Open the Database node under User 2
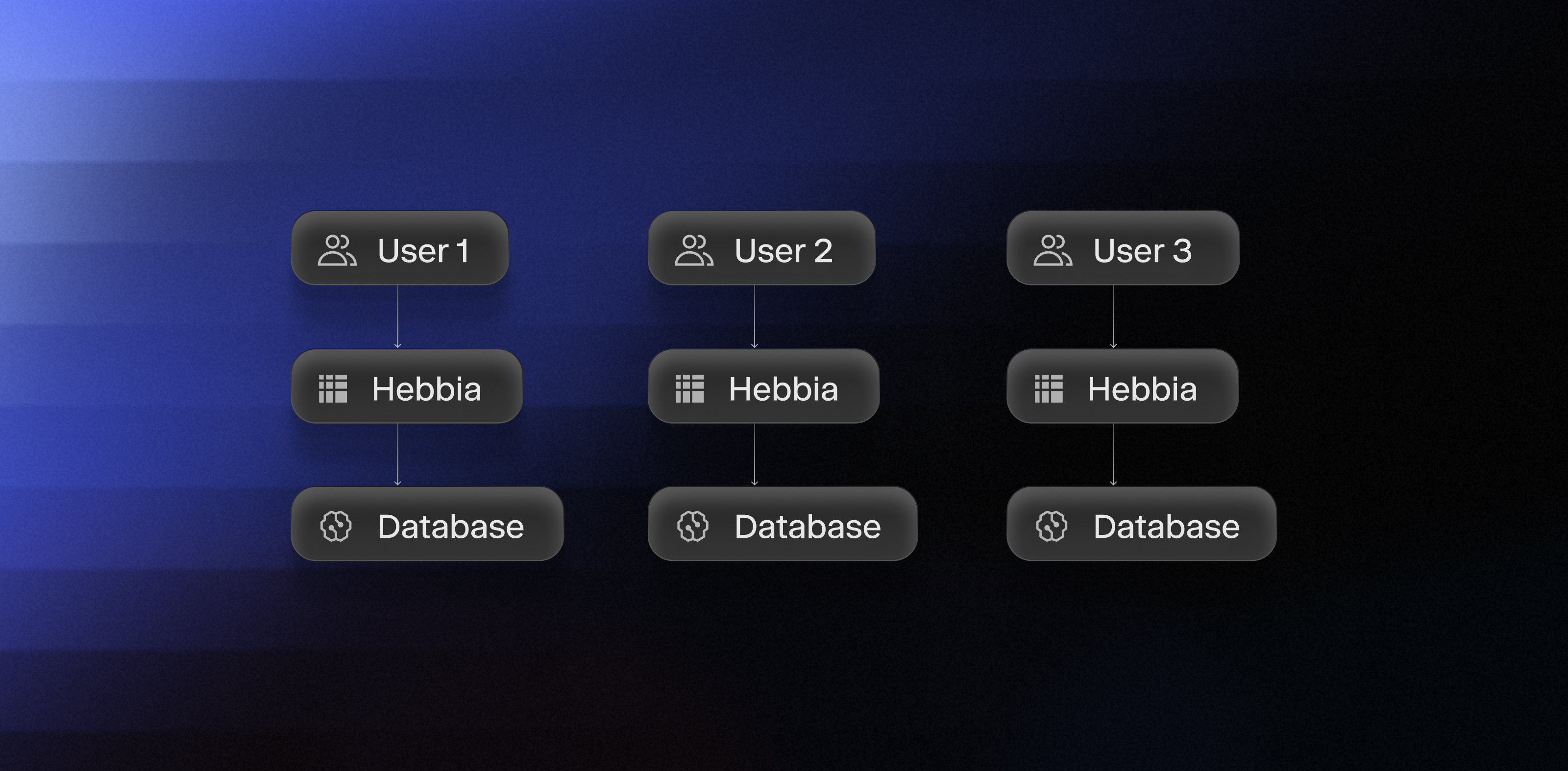The width and height of the screenshot is (1568, 771). 784,526
